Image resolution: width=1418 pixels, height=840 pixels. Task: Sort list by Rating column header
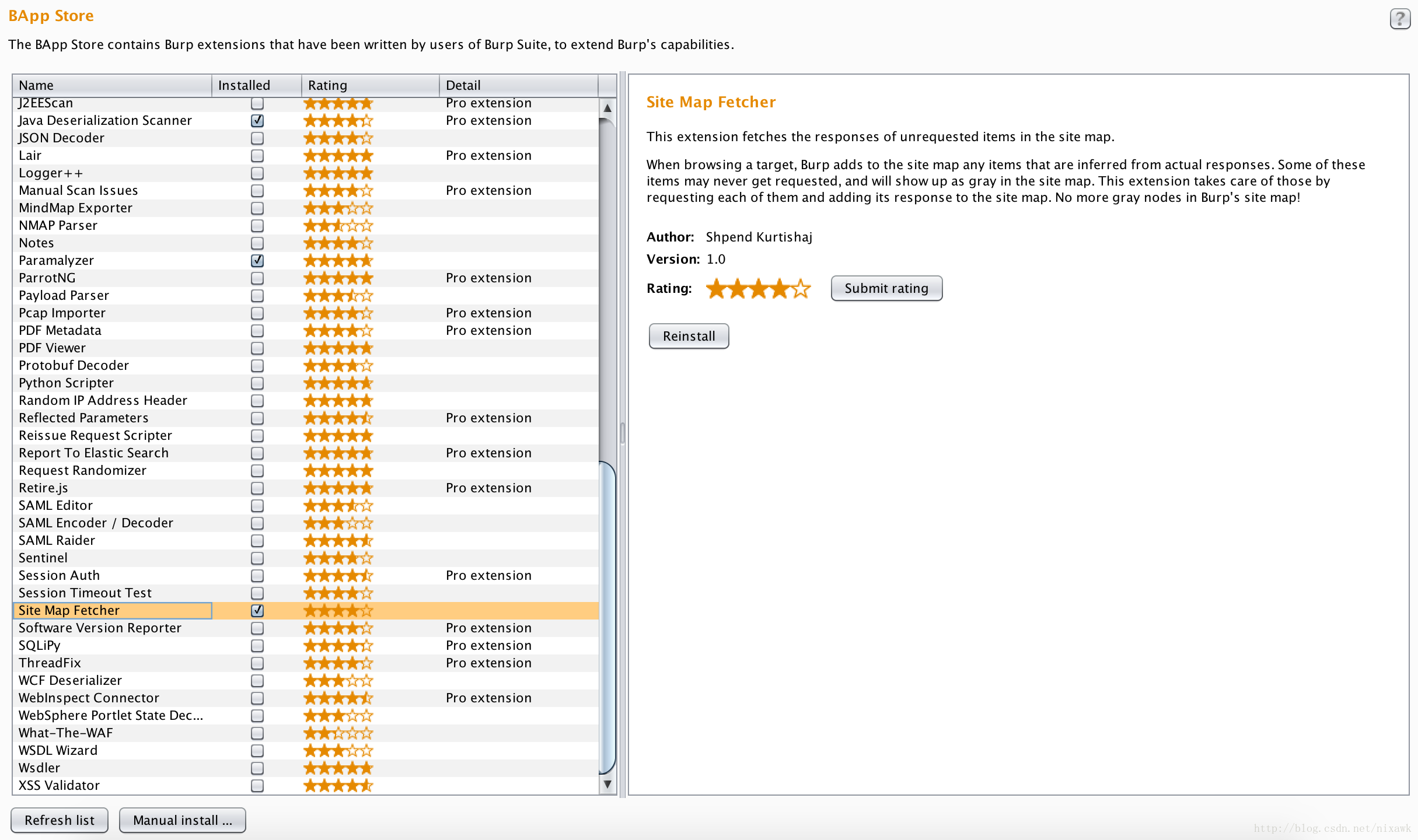pyautogui.click(x=371, y=85)
